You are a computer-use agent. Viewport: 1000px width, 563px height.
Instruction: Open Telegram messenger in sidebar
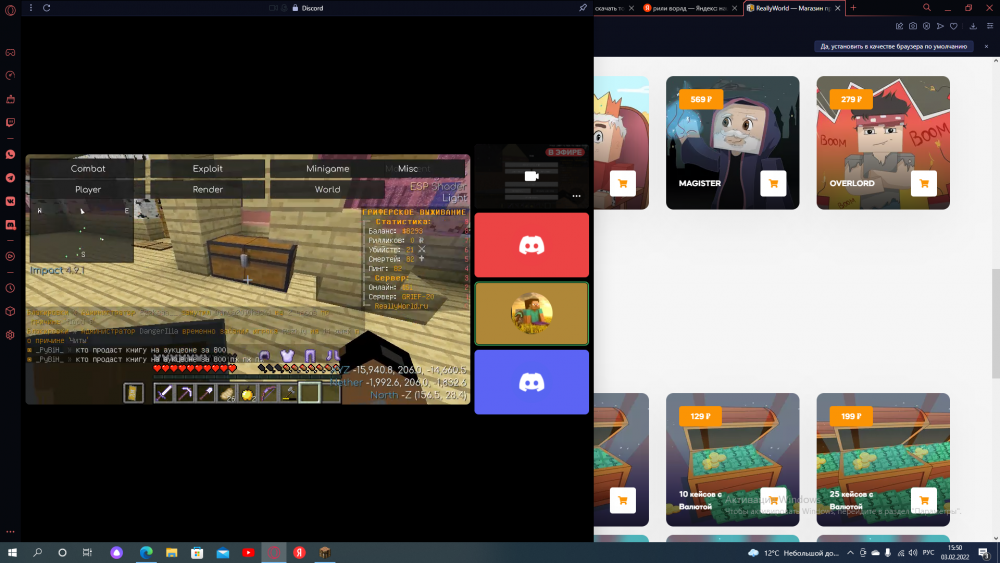[x=10, y=178]
